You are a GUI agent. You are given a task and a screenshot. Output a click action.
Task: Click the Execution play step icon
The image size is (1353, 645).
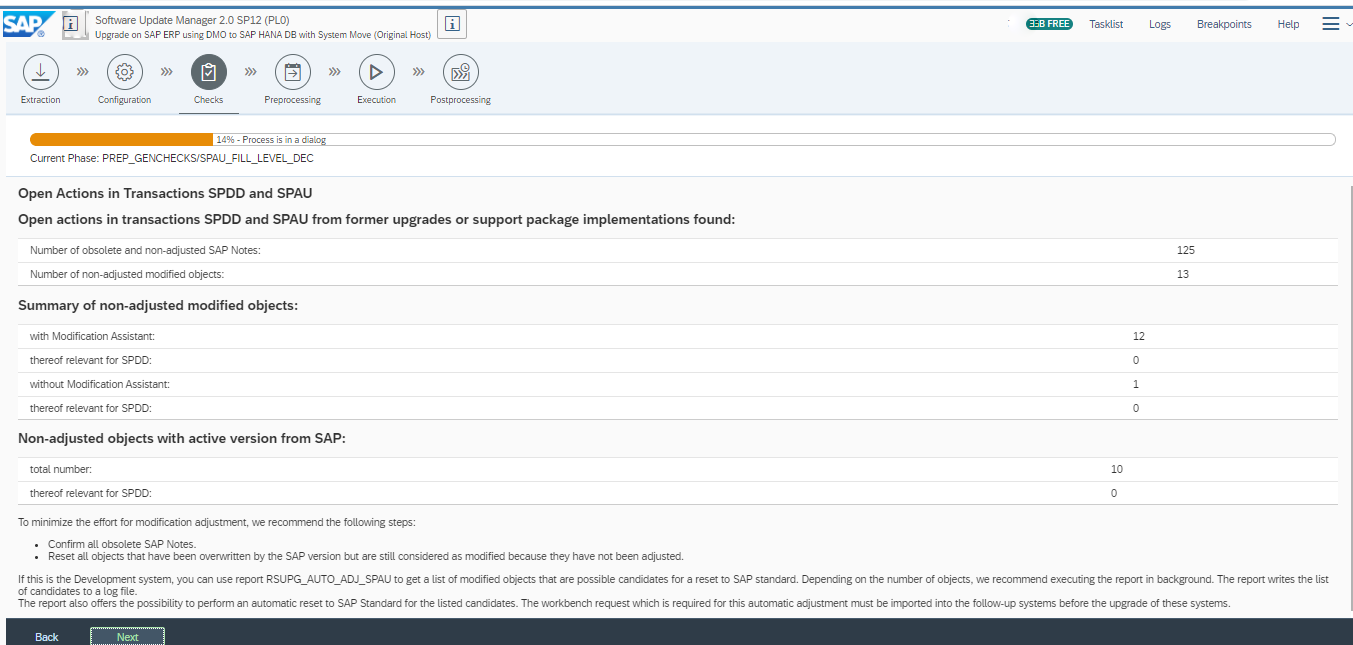coord(376,72)
